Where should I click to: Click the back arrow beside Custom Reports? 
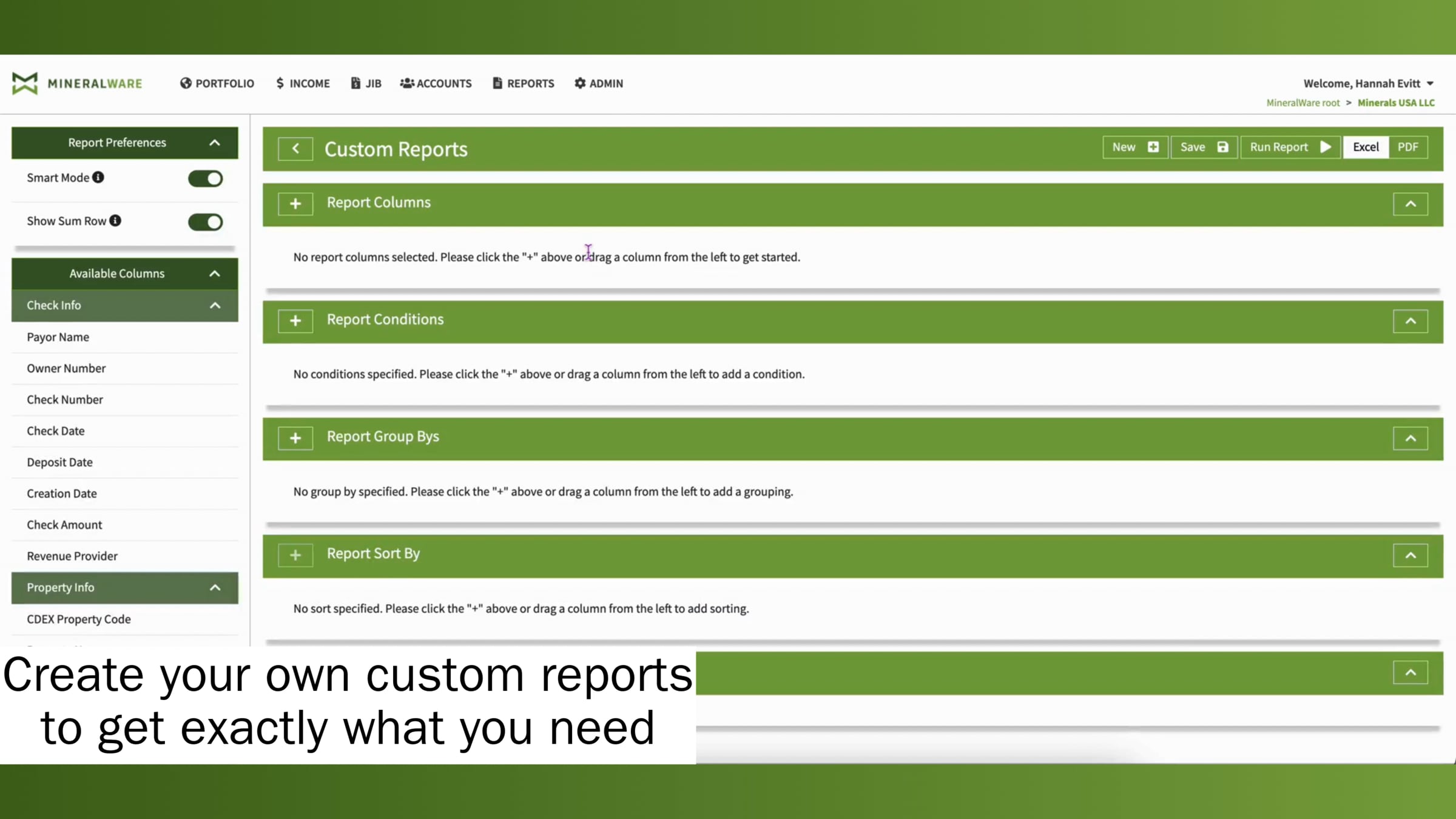tap(295, 149)
